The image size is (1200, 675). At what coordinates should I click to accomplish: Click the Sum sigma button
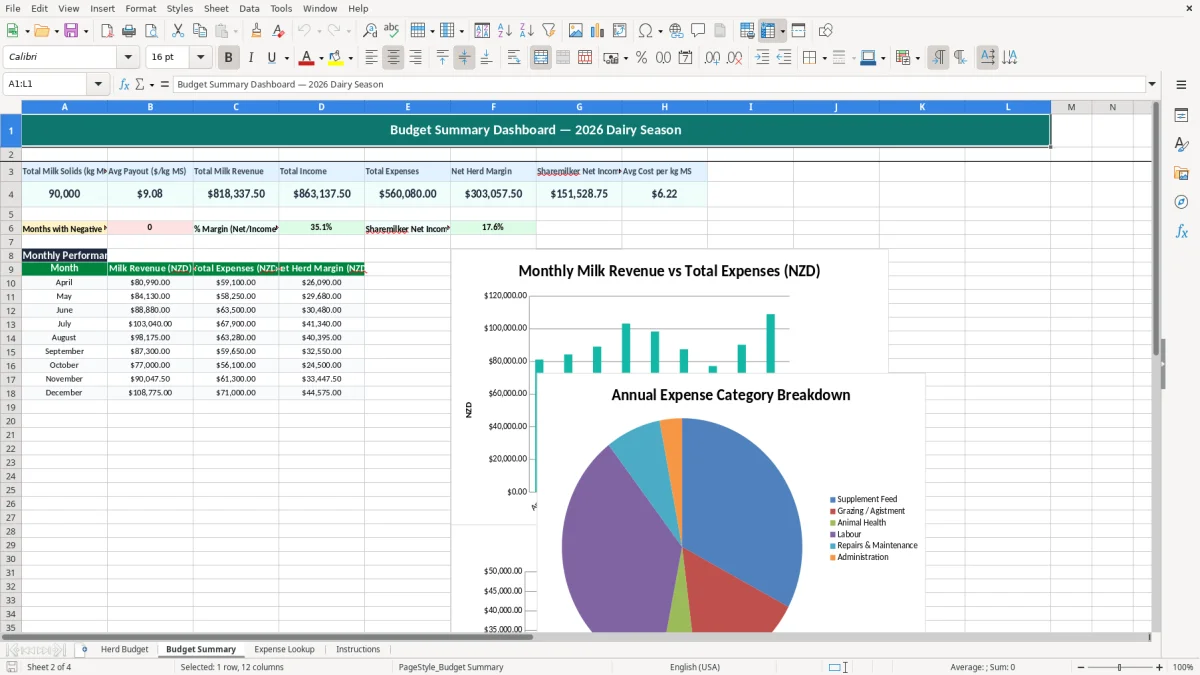pyautogui.click(x=139, y=85)
